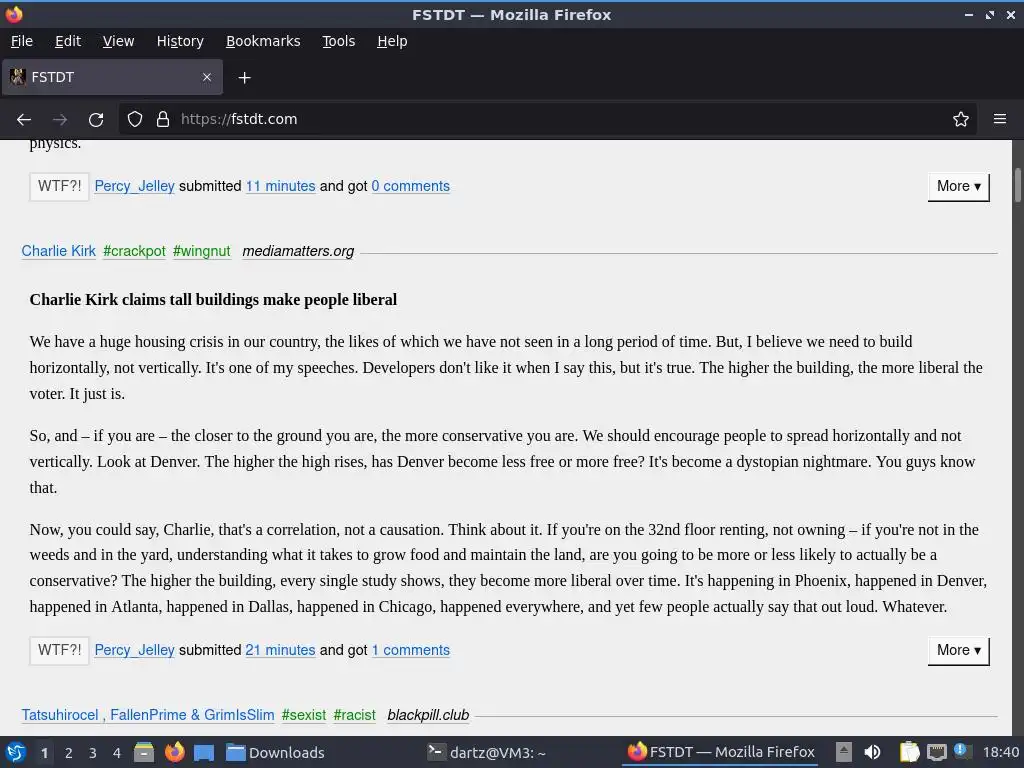
Task: Visit blackpill.club source link
Action: point(428,715)
